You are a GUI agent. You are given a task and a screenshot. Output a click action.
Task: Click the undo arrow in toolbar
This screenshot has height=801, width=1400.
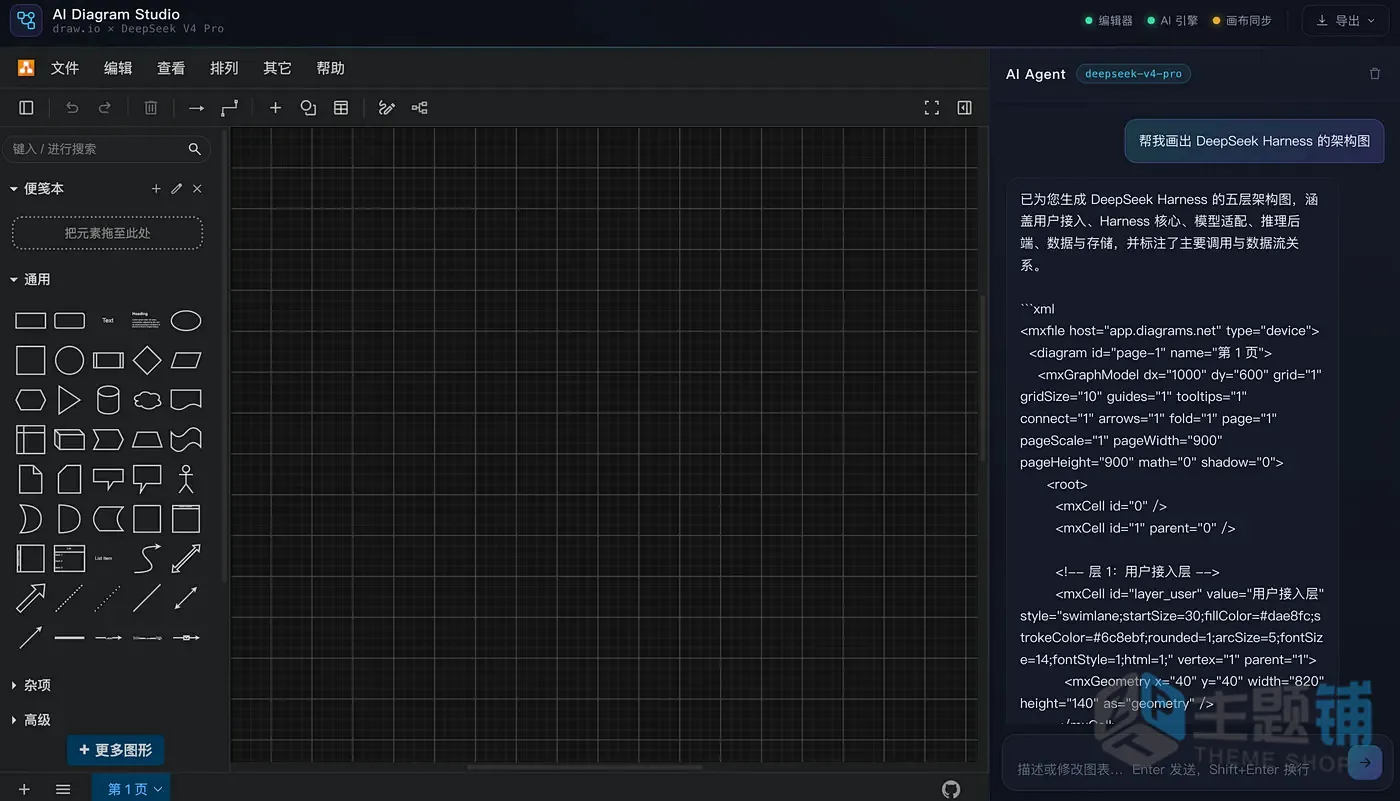pos(72,108)
